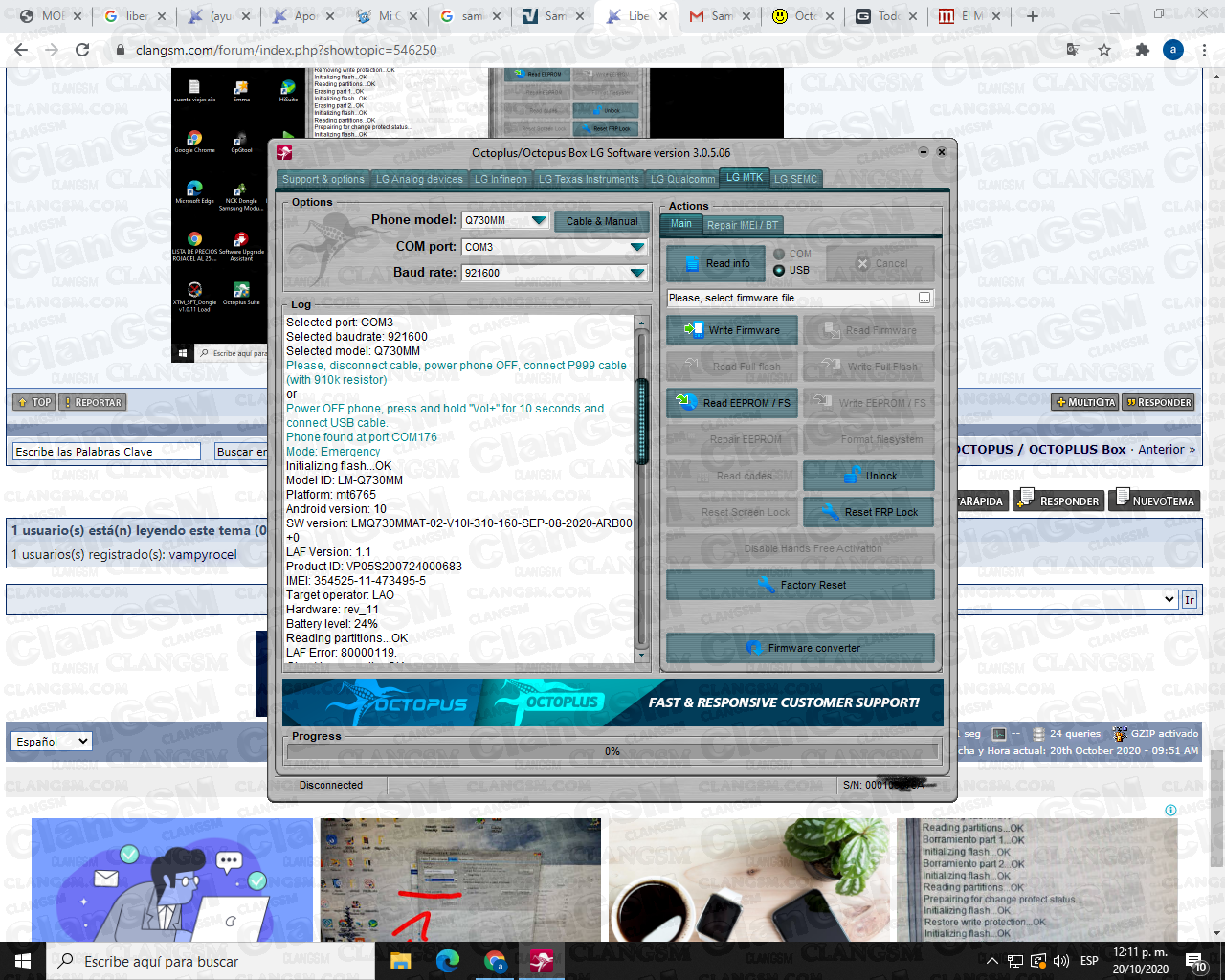Screen dimensions: 1225x980
Task: Open File Explorer from taskbar
Action: coord(400,961)
